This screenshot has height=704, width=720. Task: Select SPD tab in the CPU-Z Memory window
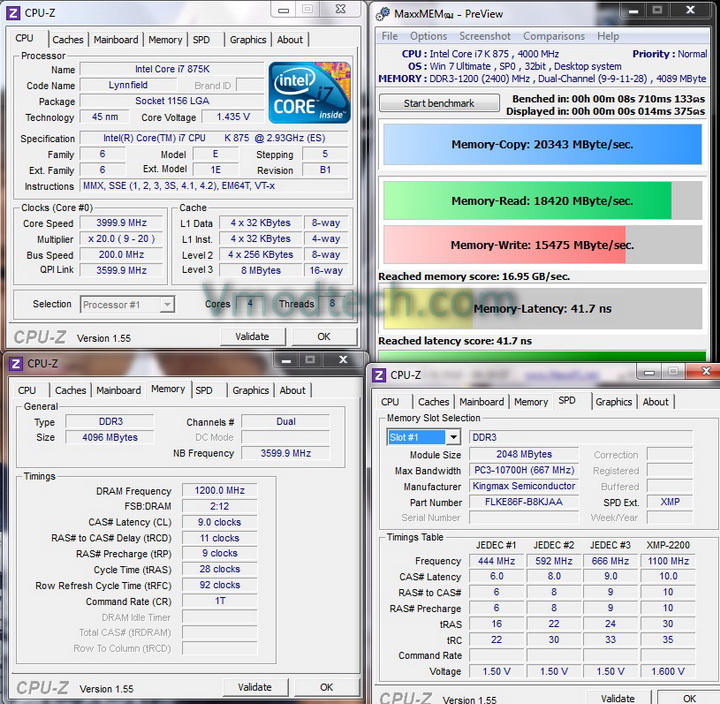coord(204,390)
